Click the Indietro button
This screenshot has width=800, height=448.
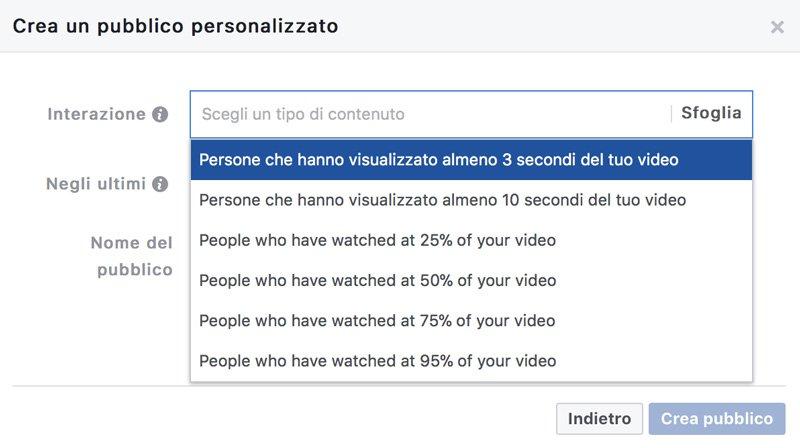pos(599,419)
